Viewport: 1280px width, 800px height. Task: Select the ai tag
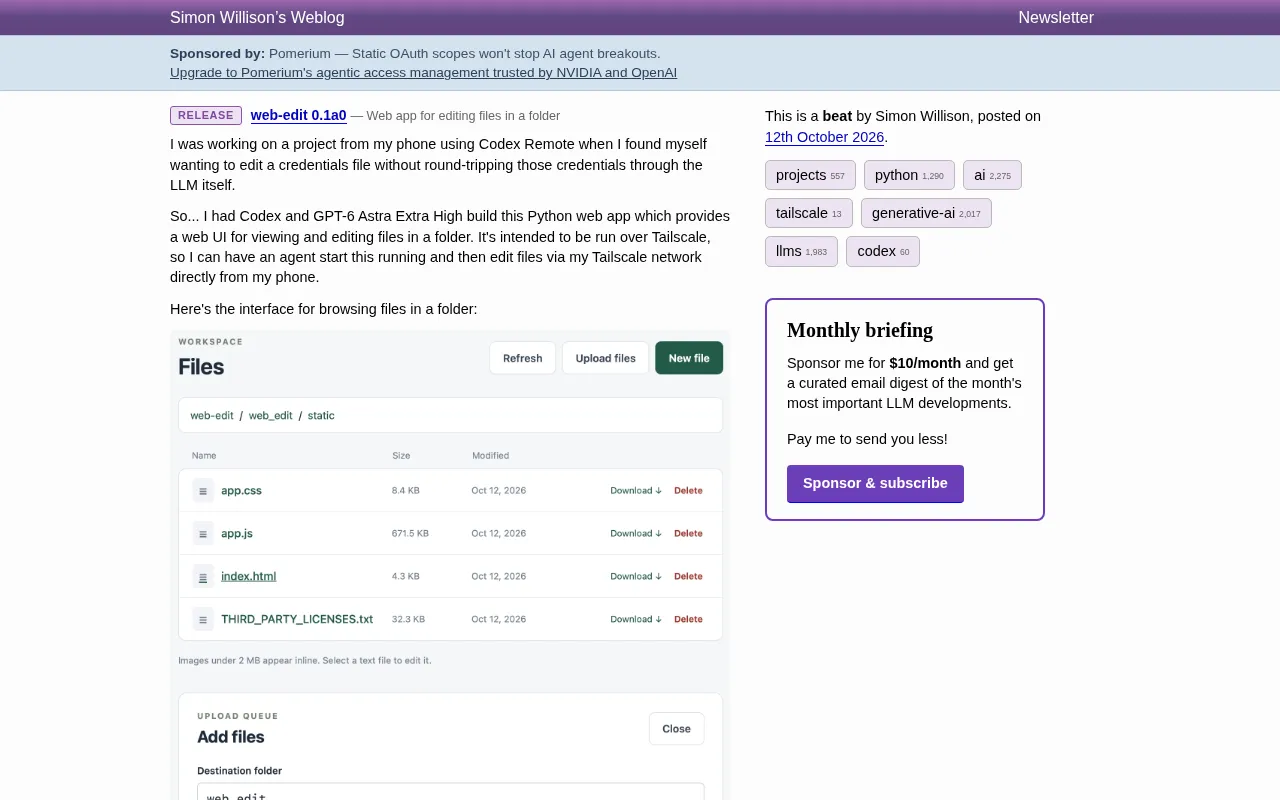[x=992, y=175]
